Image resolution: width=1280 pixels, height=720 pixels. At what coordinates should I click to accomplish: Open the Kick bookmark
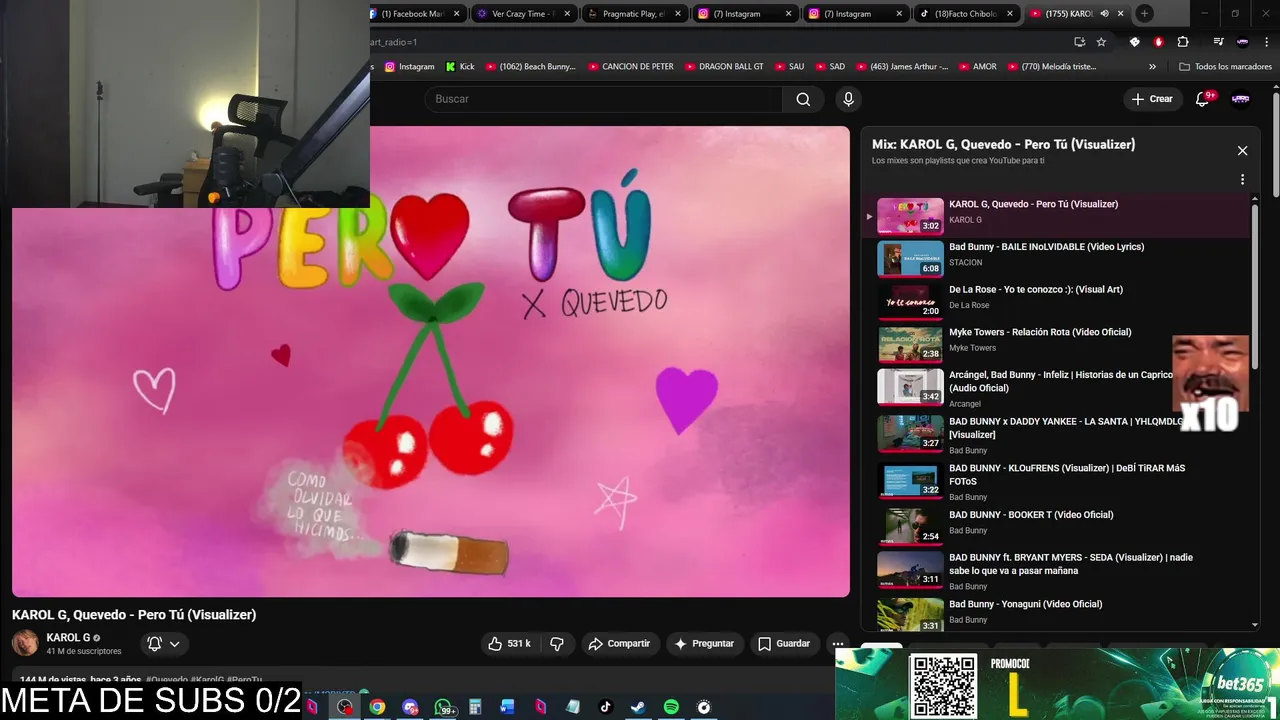[x=460, y=67]
